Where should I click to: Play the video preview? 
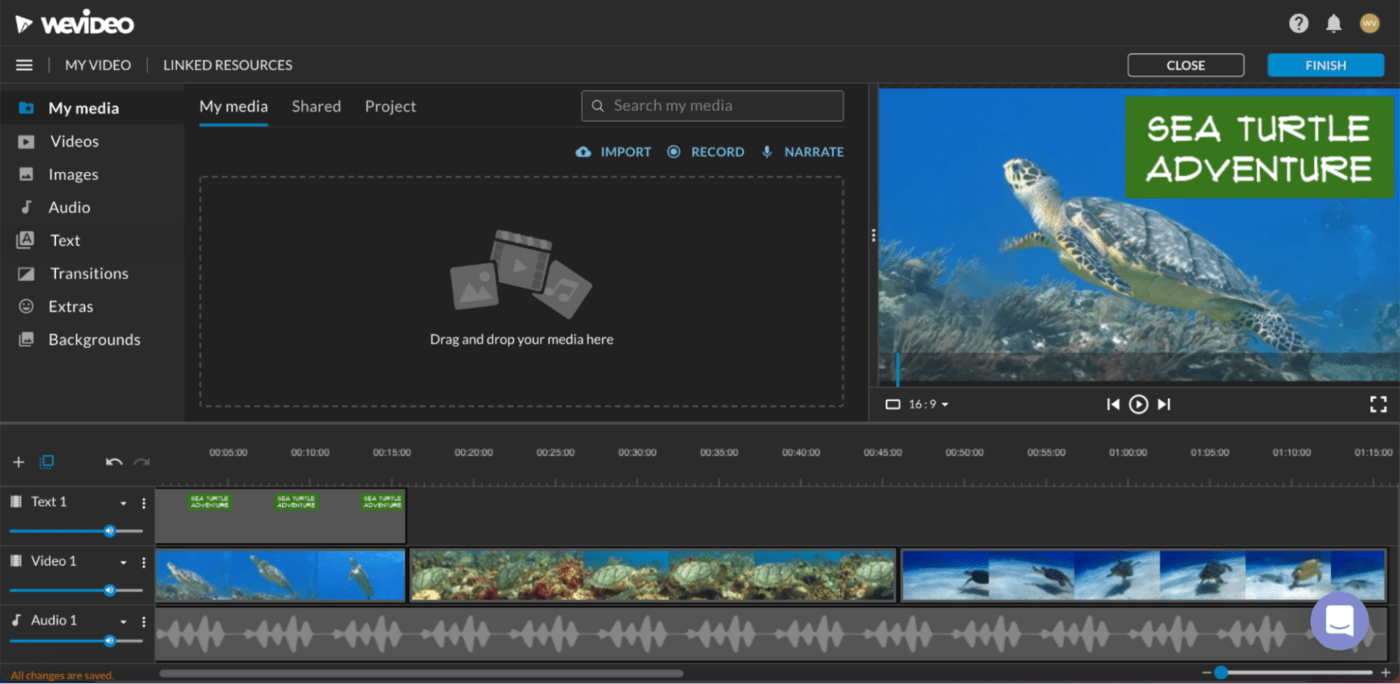pos(1138,404)
